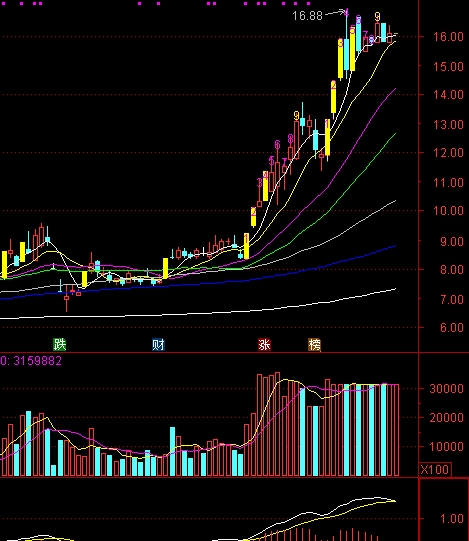Click the 11.00 price axis label
Image resolution: width=469 pixels, height=541 pixels.
(x=448, y=182)
